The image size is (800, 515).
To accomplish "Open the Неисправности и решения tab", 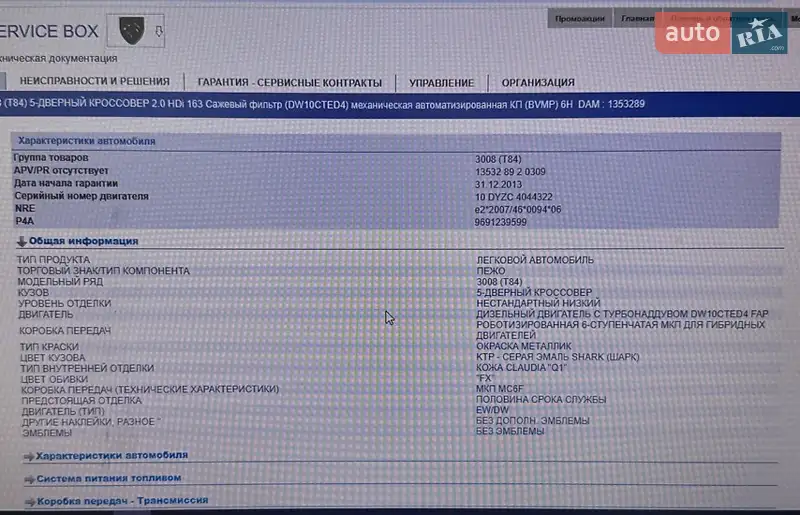I will [94, 82].
